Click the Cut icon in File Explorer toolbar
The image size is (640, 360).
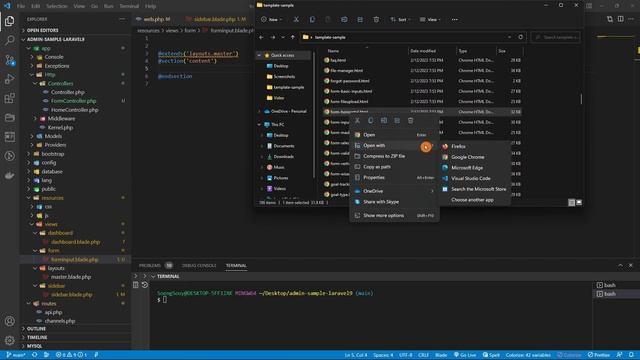click(296, 20)
